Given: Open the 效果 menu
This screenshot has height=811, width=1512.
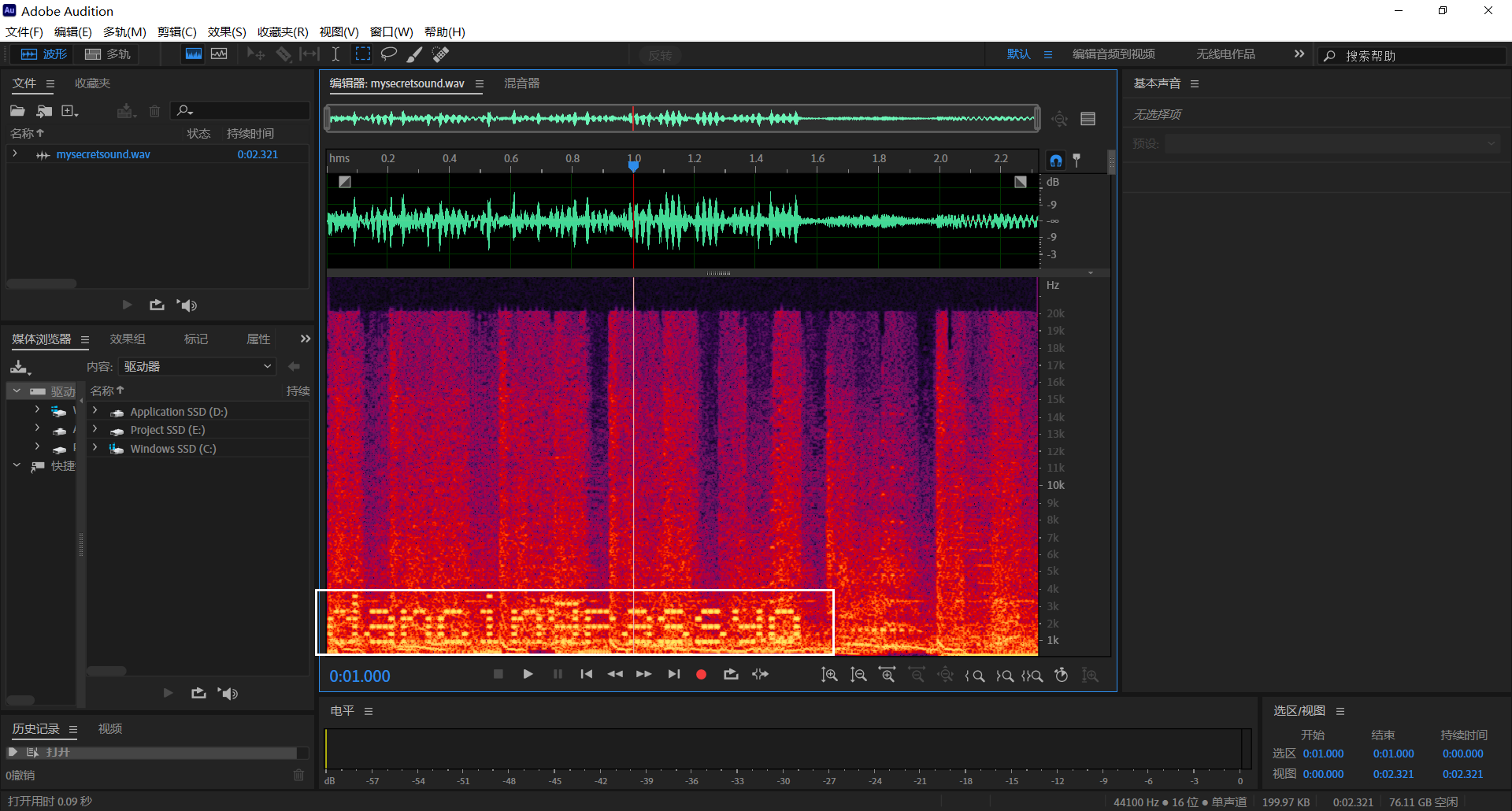Looking at the screenshot, I should coord(227,31).
